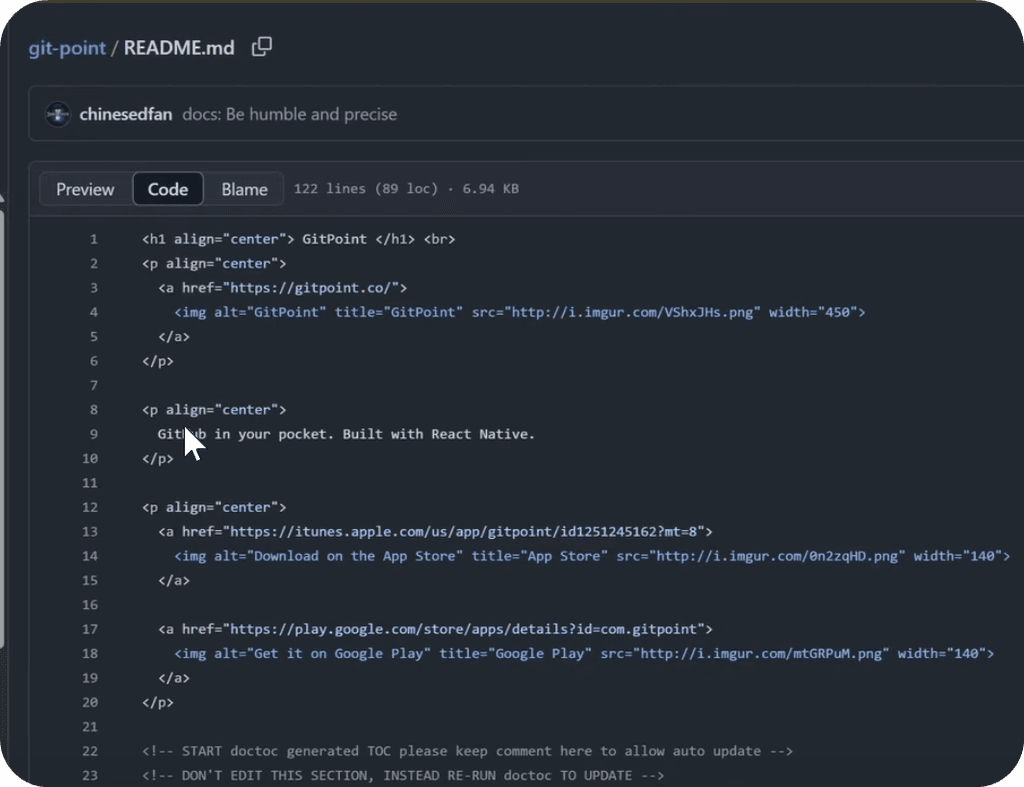The image size is (1024, 787).
Task: Click the itunes.apple.com href code line
Action: click(x=435, y=532)
